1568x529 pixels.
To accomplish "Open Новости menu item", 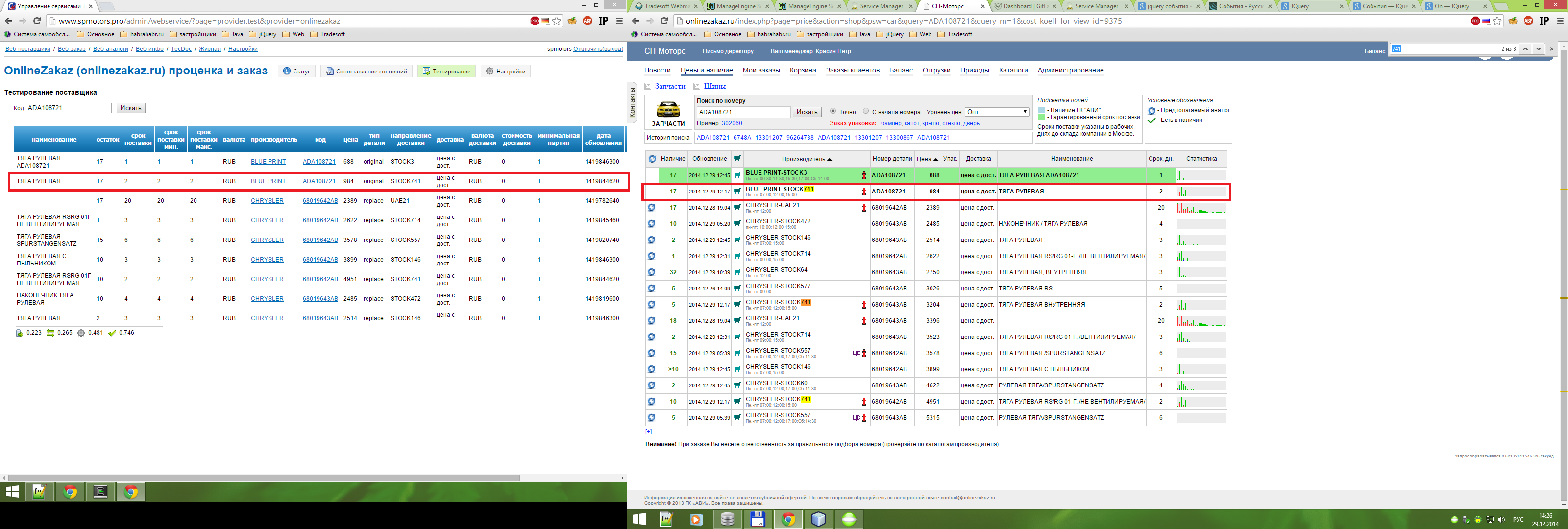I will click(x=658, y=70).
